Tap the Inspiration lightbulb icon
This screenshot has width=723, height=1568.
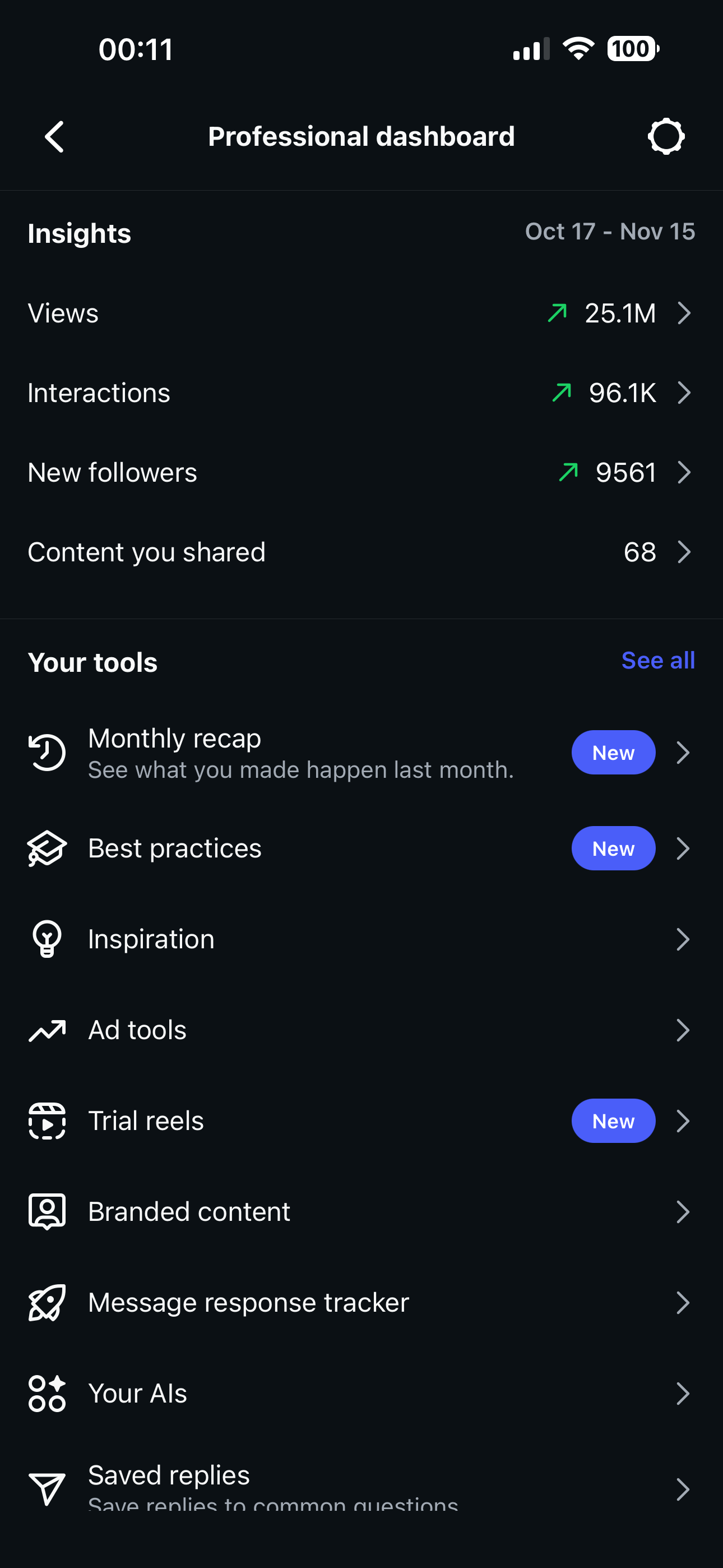tap(47, 939)
